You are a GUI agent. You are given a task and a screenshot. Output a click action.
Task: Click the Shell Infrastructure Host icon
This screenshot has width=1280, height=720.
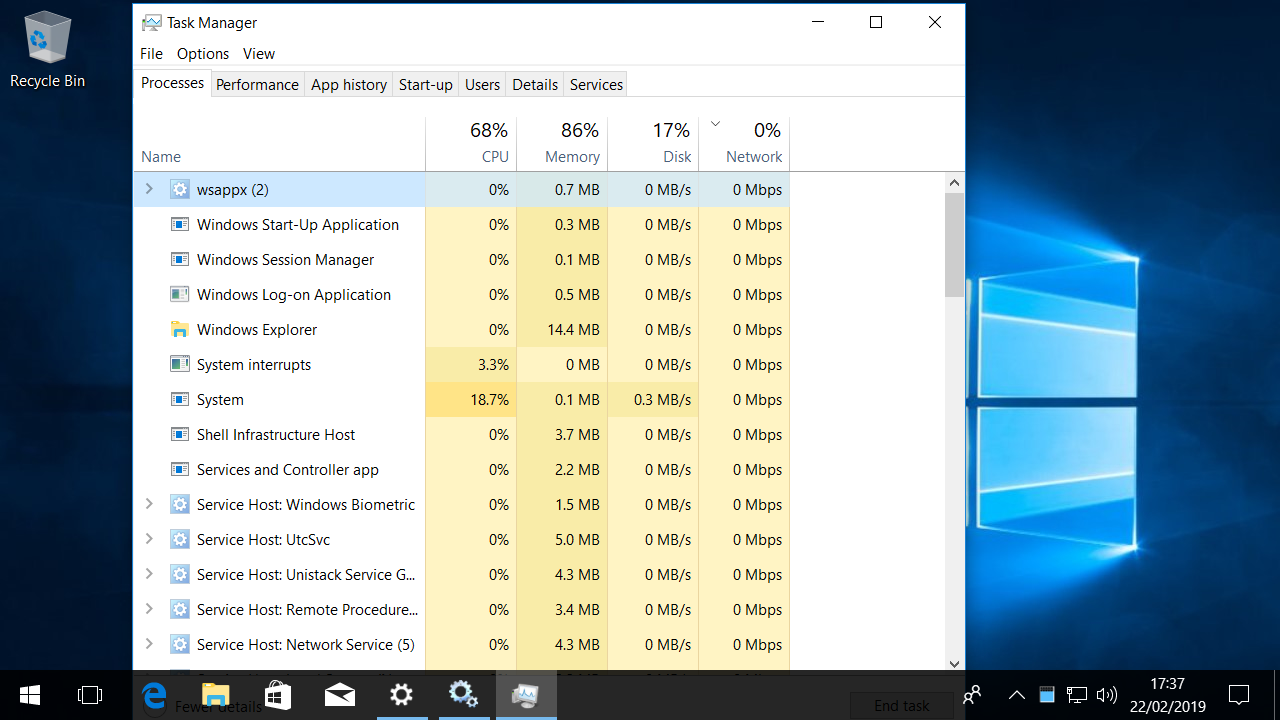click(x=180, y=435)
